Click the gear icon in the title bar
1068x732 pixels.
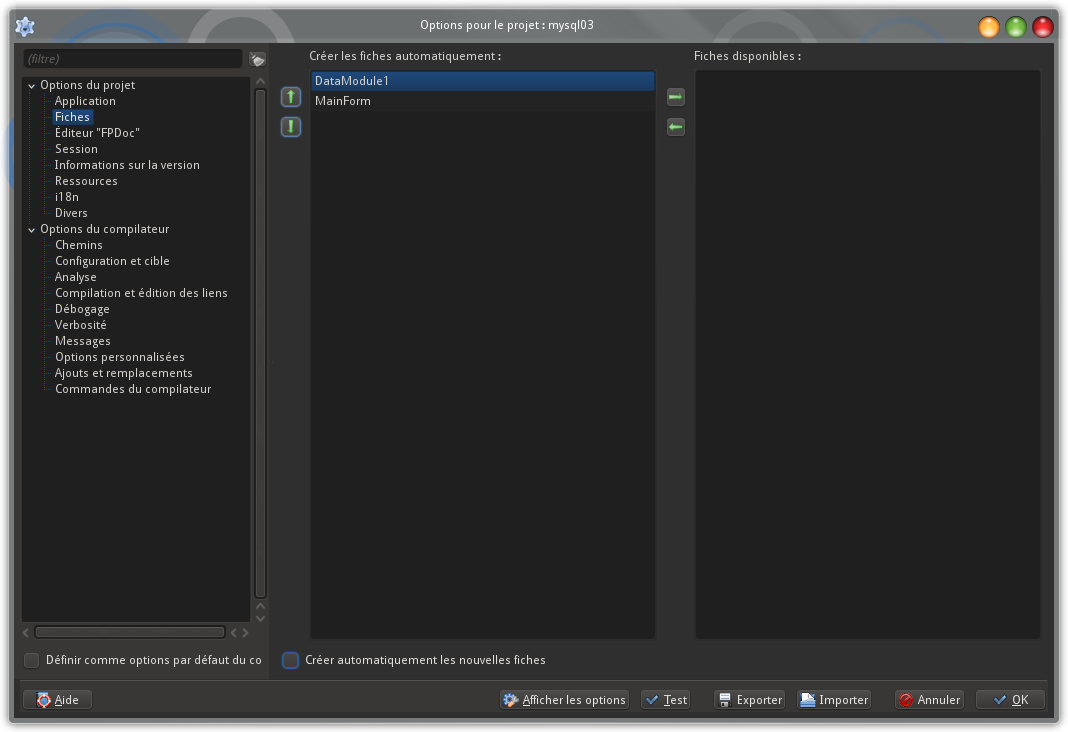pos(25,27)
